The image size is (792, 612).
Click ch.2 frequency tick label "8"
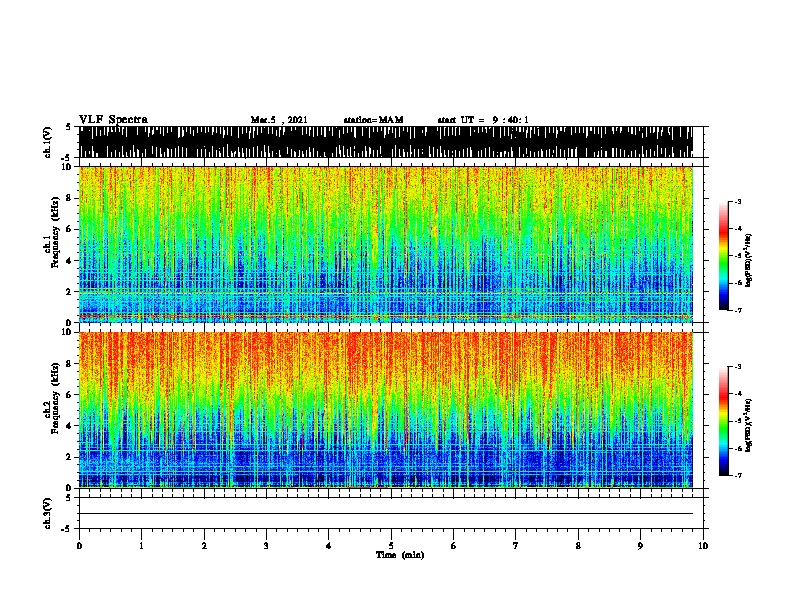click(x=69, y=364)
